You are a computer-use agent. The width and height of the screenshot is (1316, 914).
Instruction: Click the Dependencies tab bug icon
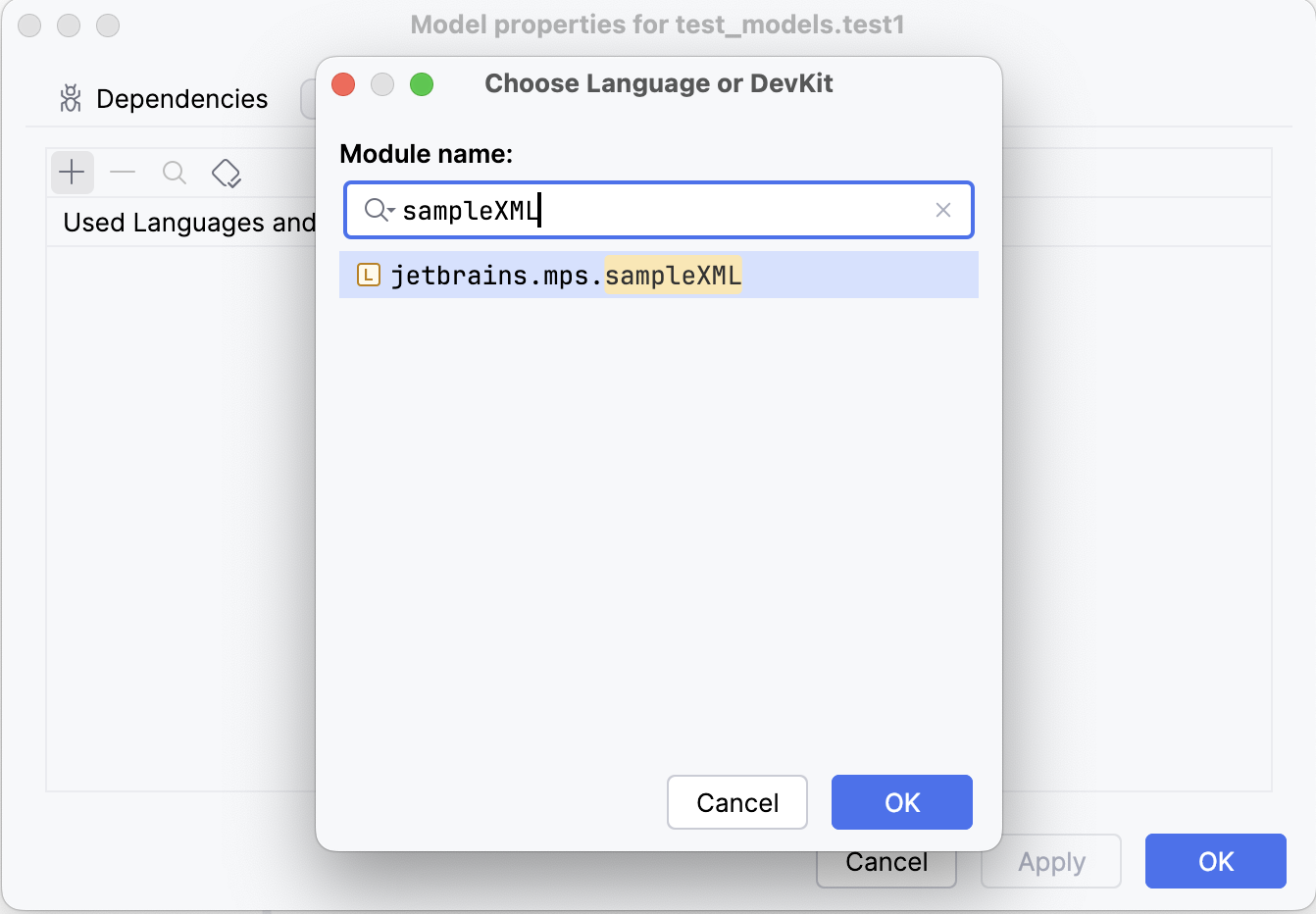coord(71,98)
